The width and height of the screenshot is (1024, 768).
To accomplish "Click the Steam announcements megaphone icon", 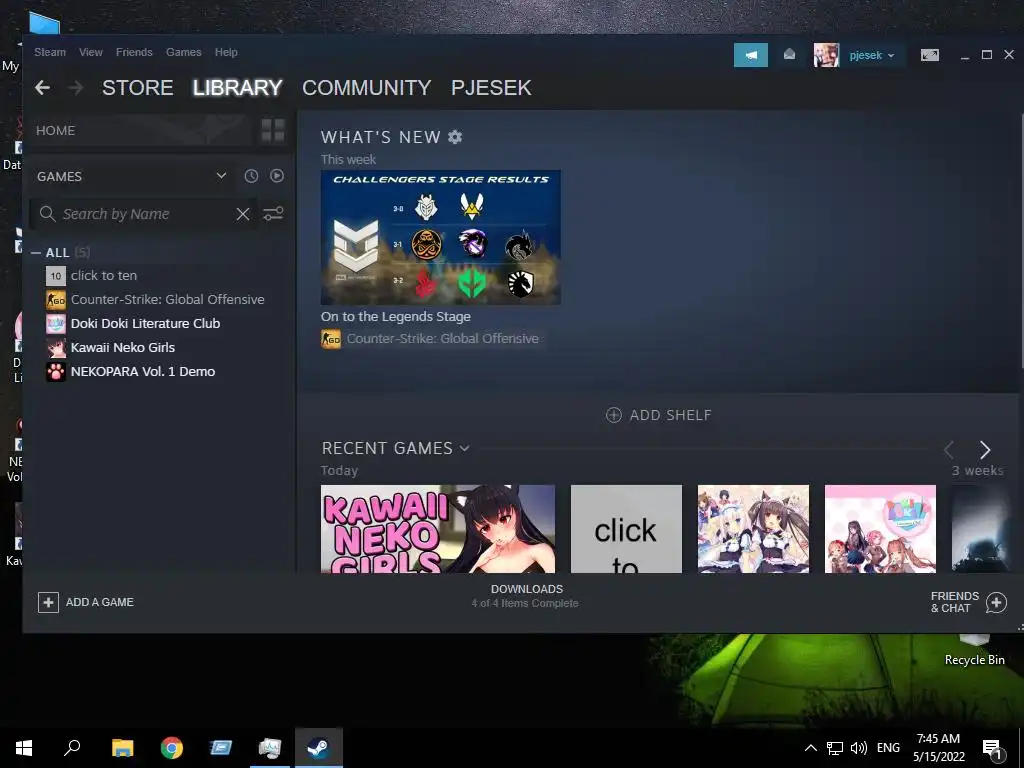I will (x=750, y=56).
